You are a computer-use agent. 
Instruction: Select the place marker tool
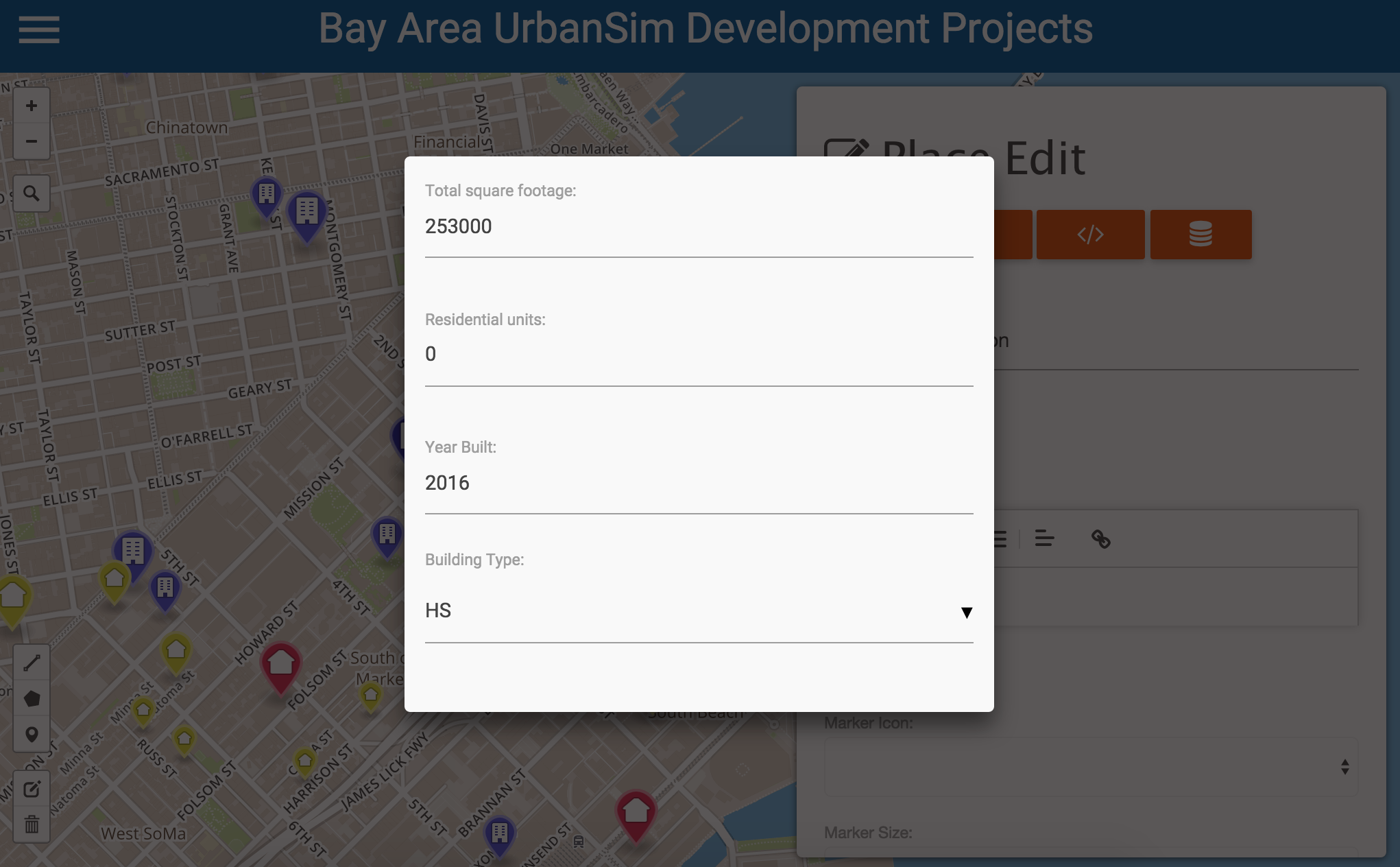coord(32,735)
